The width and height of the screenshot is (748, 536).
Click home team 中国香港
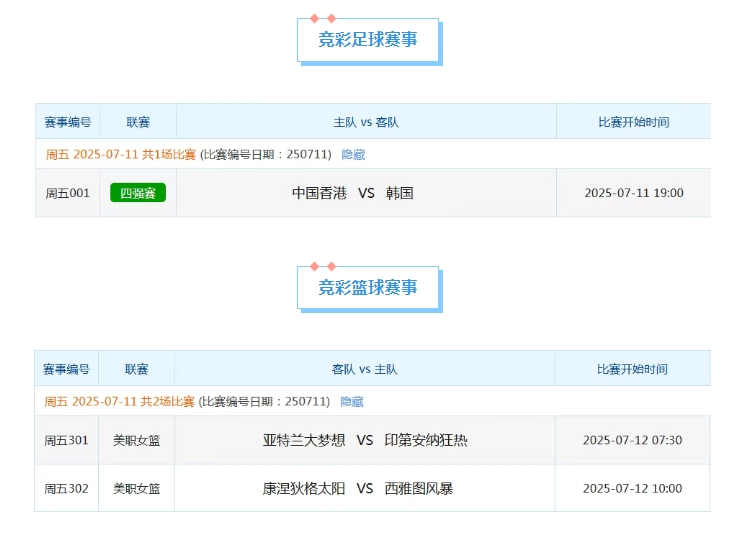click(x=319, y=193)
